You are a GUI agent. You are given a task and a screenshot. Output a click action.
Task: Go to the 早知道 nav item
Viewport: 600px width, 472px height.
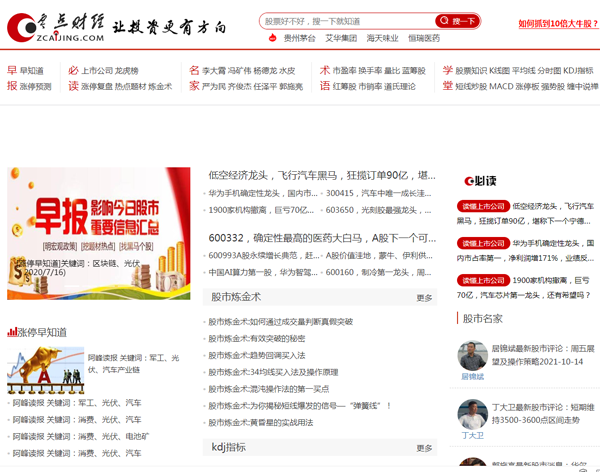tap(32, 71)
